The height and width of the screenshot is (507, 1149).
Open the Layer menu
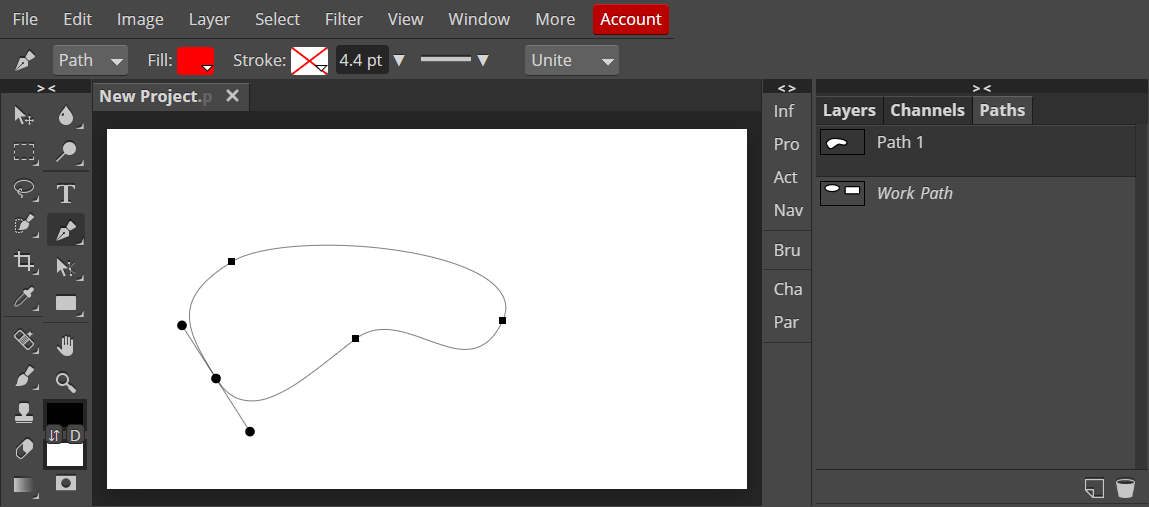click(x=209, y=19)
